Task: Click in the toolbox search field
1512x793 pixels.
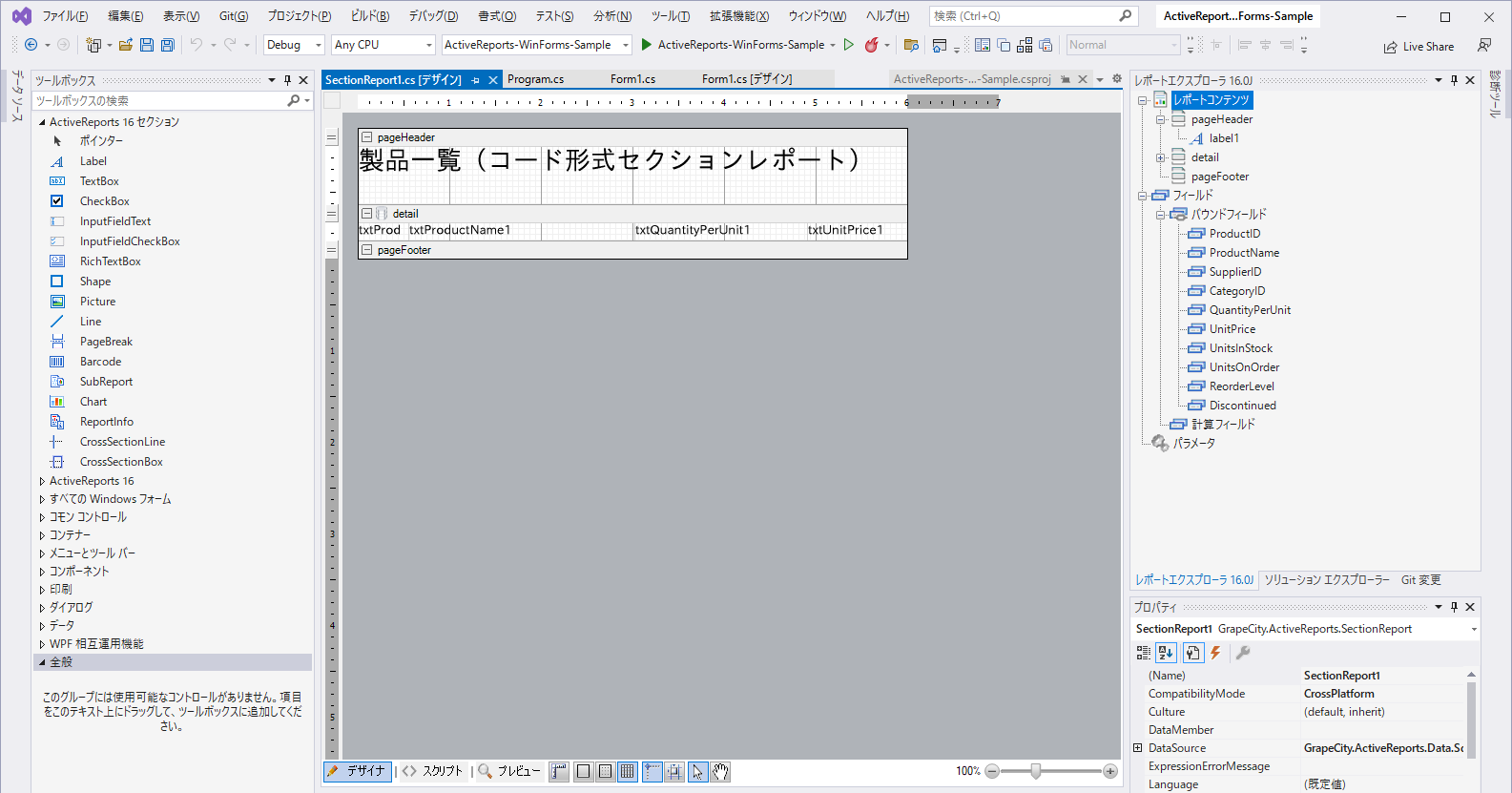Action: (x=160, y=100)
